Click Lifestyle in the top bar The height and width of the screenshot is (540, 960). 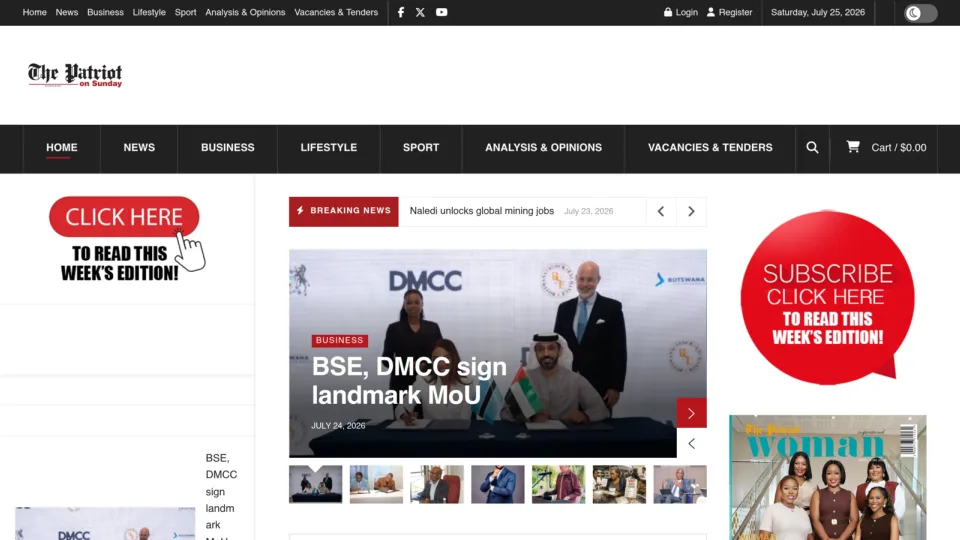[x=149, y=12]
